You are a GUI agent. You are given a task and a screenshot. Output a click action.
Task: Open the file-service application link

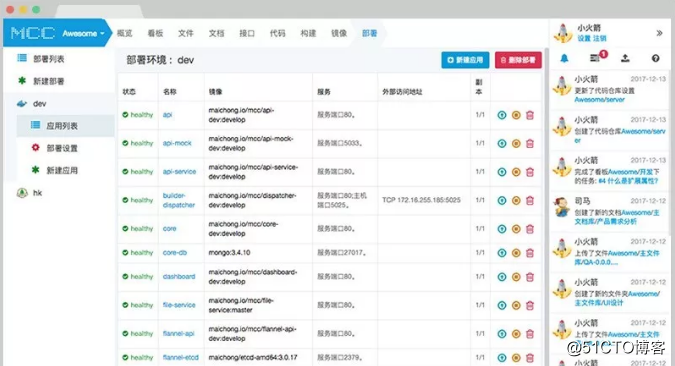click(179, 305)
